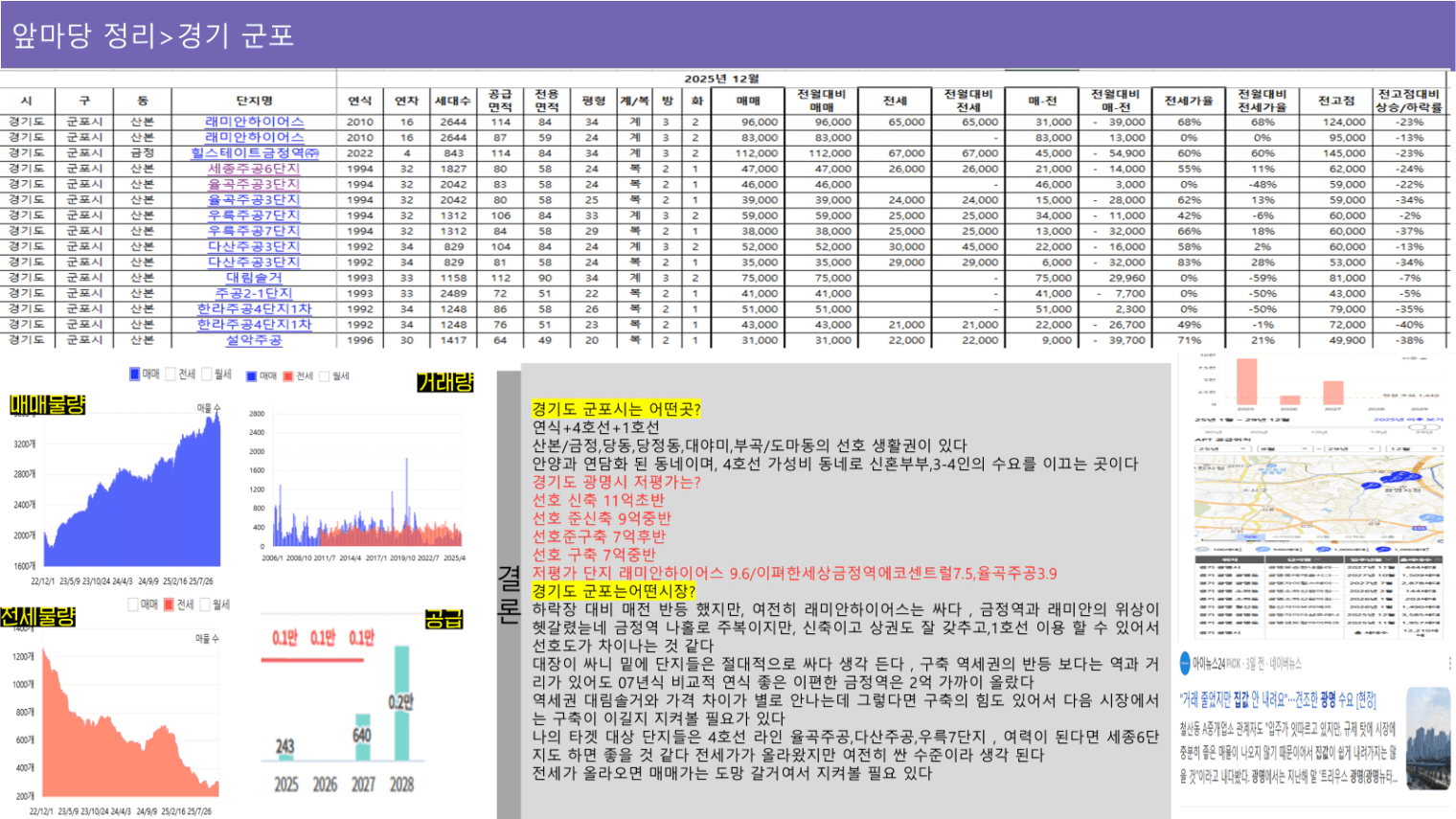This screenshot has width=1456, height=819.
Task: Open the apartment photo thumbnail in the news card
Action: (1427, 738)
